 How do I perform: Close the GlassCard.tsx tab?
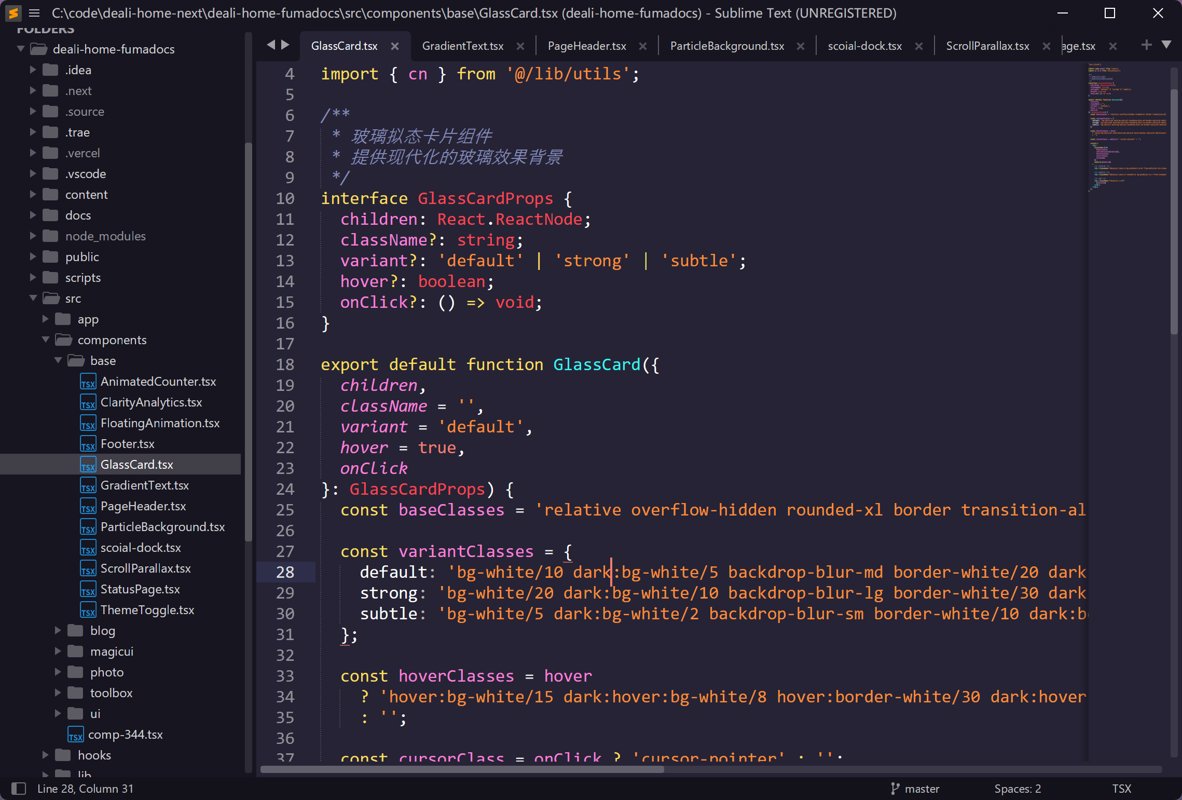(x=395, y=46)
